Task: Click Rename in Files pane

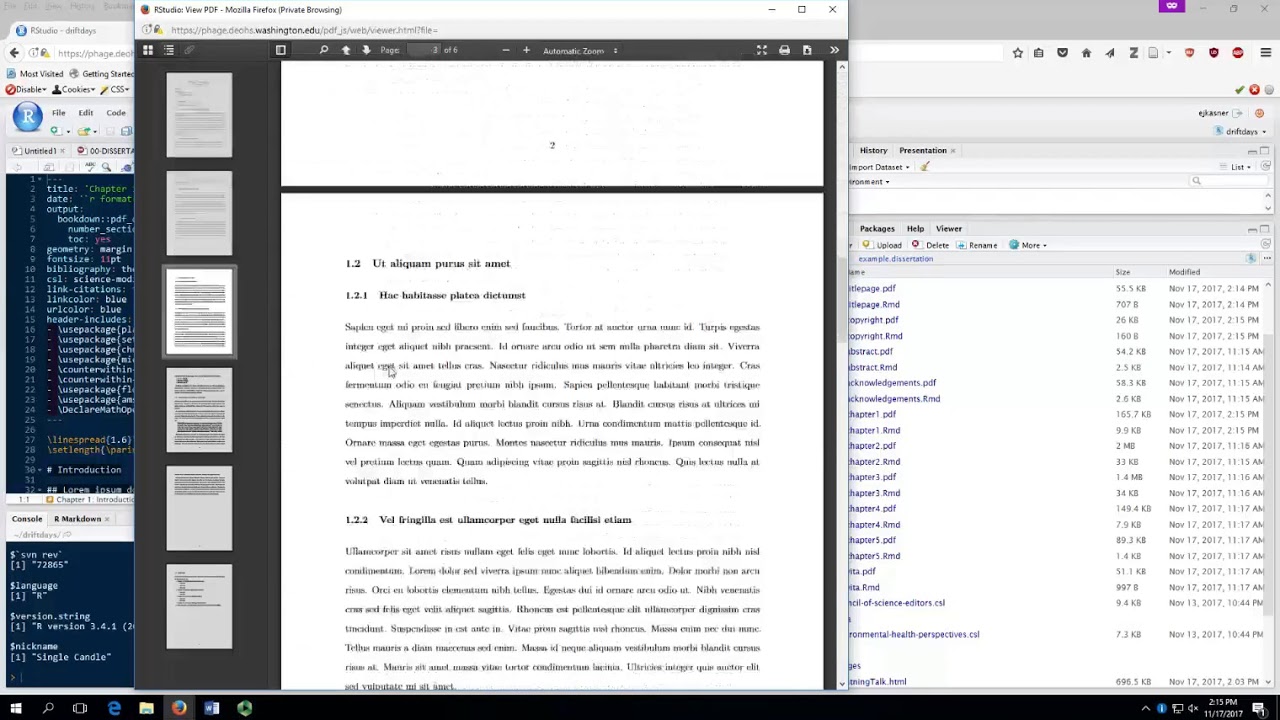Action: pyautogui.click(x=977, y=245)
